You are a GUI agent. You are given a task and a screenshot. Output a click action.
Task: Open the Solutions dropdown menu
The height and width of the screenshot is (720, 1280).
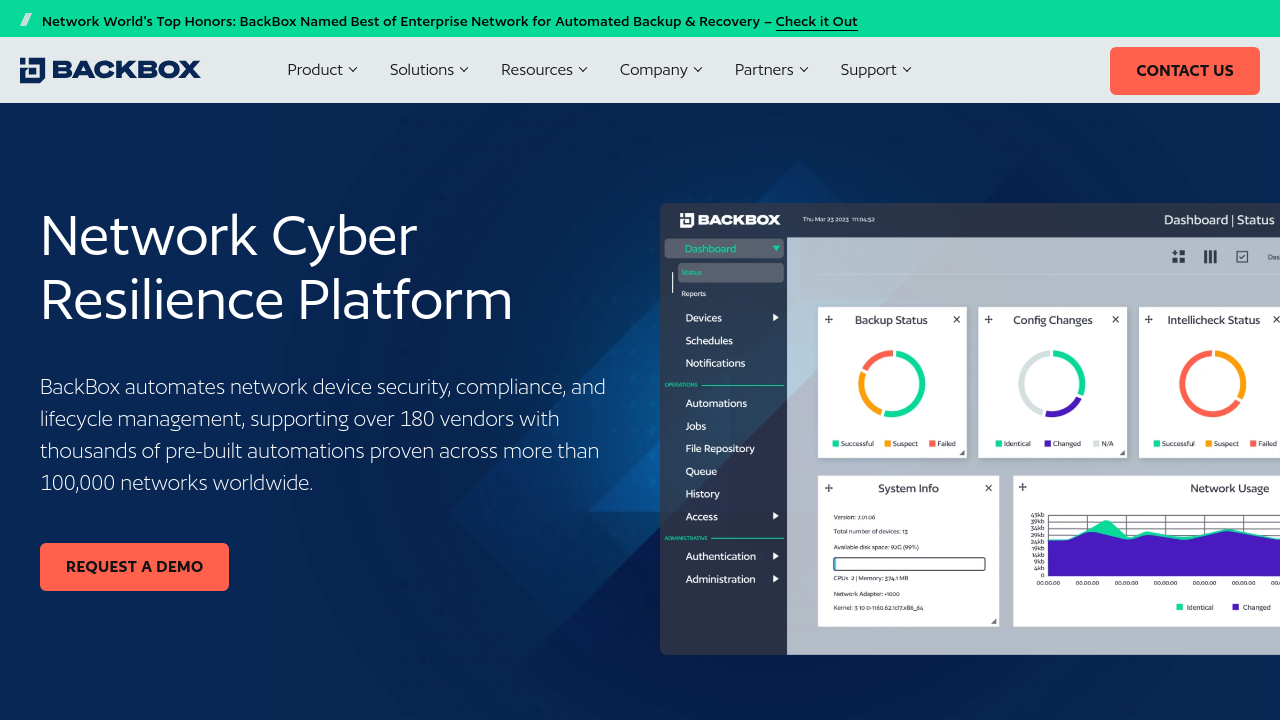[x=429, y=70]
